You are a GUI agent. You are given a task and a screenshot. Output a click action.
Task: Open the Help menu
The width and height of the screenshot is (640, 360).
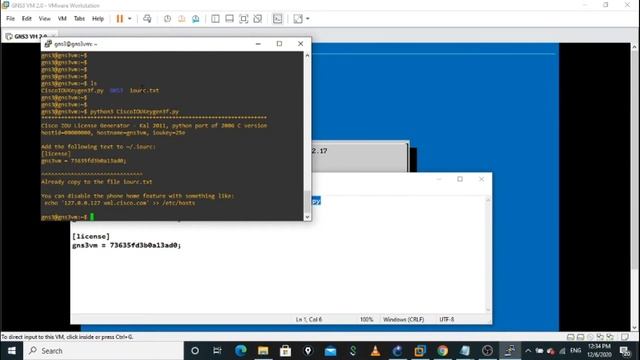[x=98, y=19]
